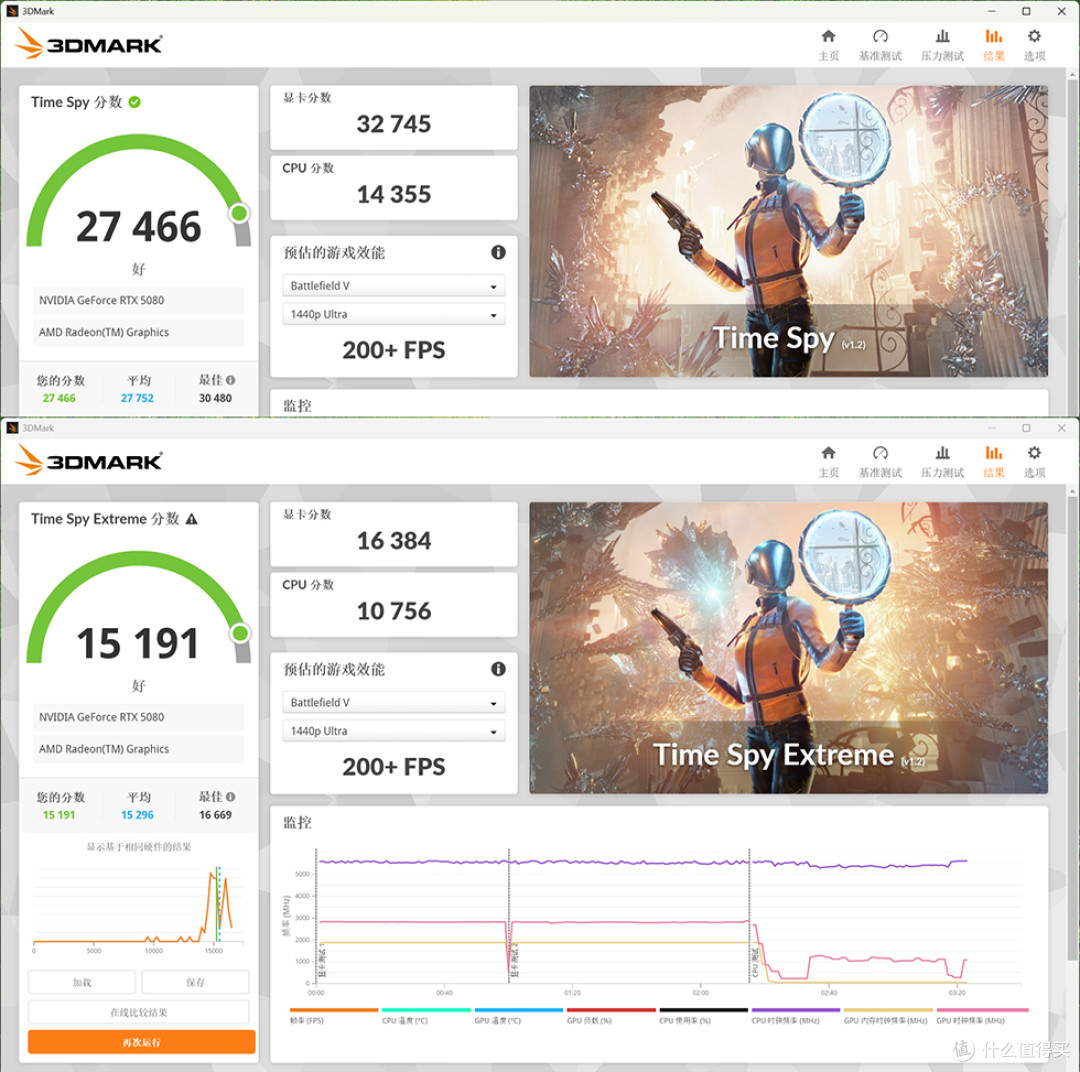Open the Battlefield V dropdown in Time Spy Extreme window
The height and width of the screenshot is (1072, 1080).
393,702
